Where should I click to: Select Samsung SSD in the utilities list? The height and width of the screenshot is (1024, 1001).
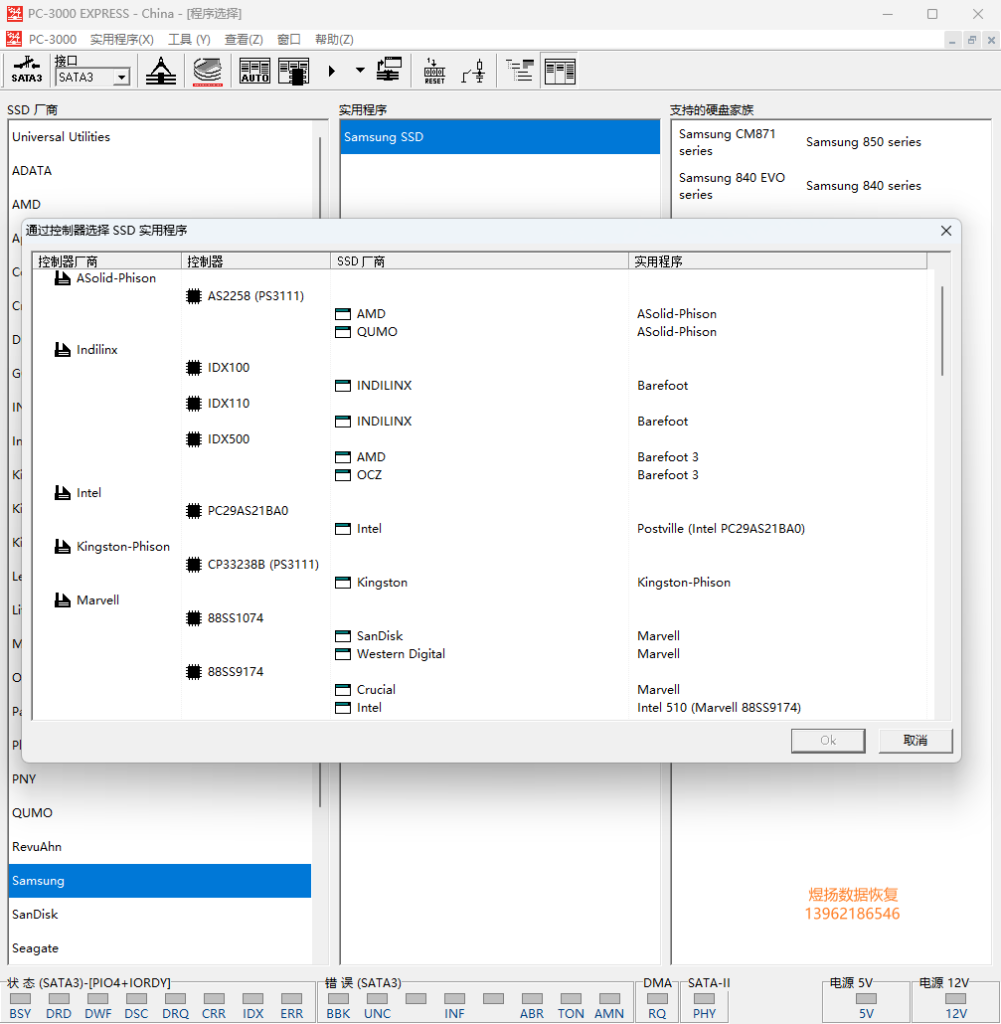point(500,137)
